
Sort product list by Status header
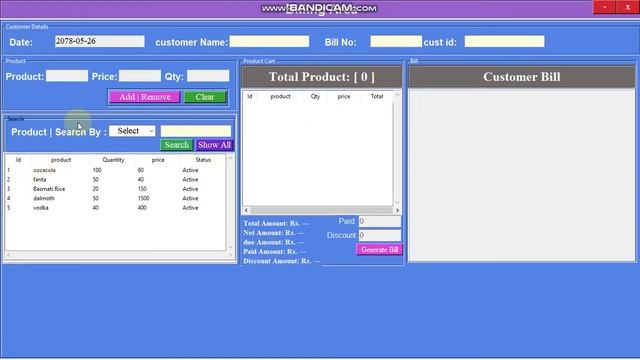point(203,160)
